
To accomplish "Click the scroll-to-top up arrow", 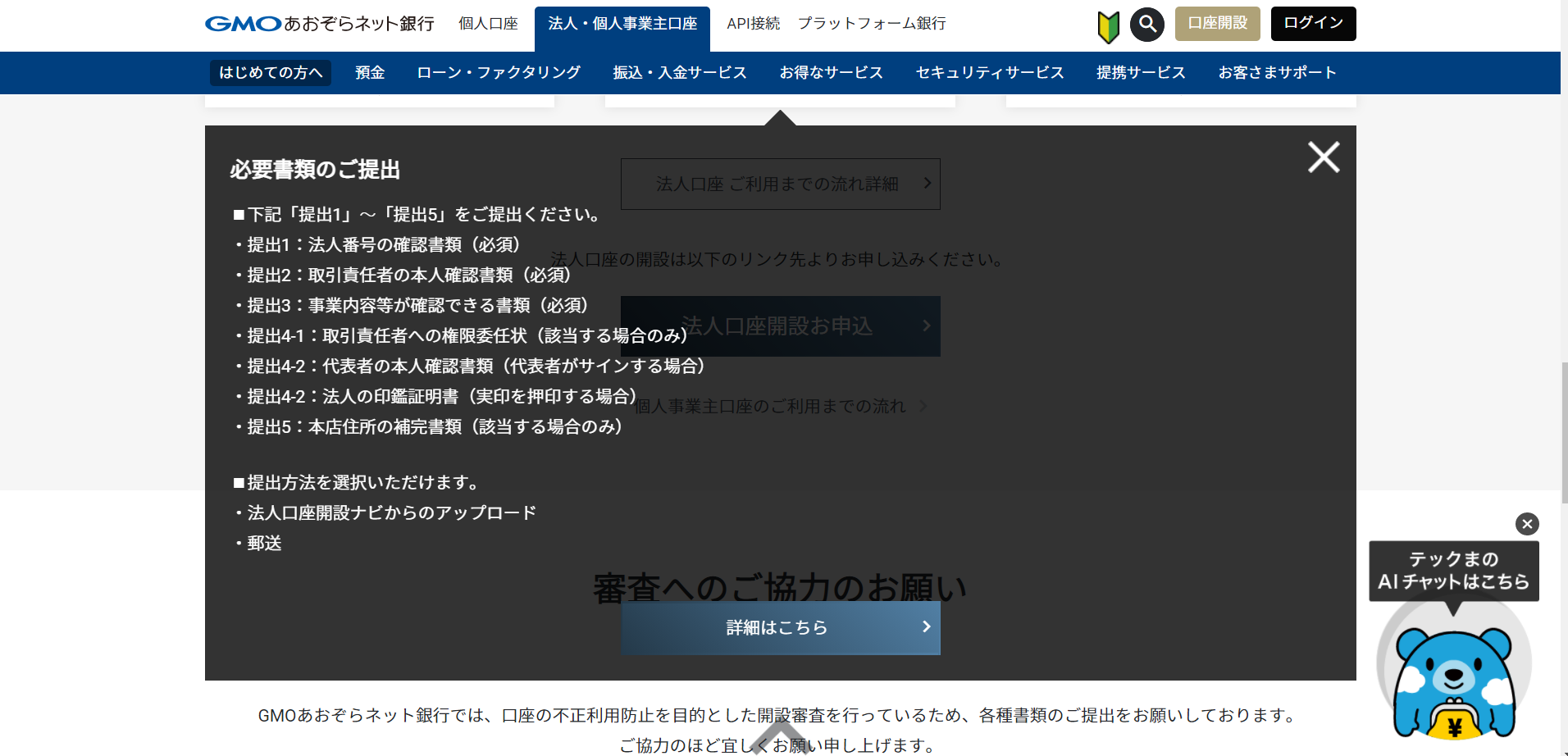I will 781,736.
